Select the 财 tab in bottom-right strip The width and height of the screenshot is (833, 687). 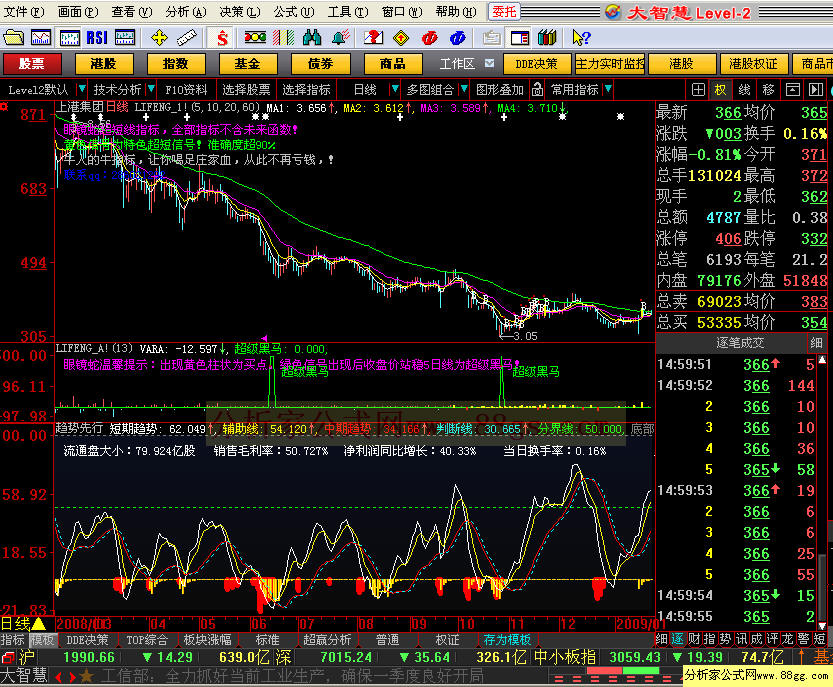[693, 639]
